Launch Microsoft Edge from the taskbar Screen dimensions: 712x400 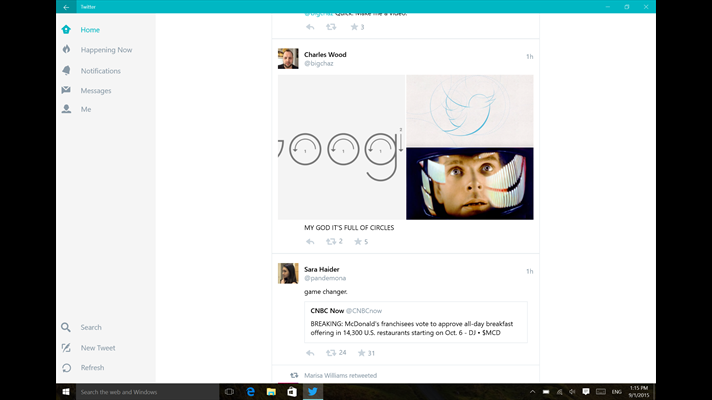coord(250,392)
